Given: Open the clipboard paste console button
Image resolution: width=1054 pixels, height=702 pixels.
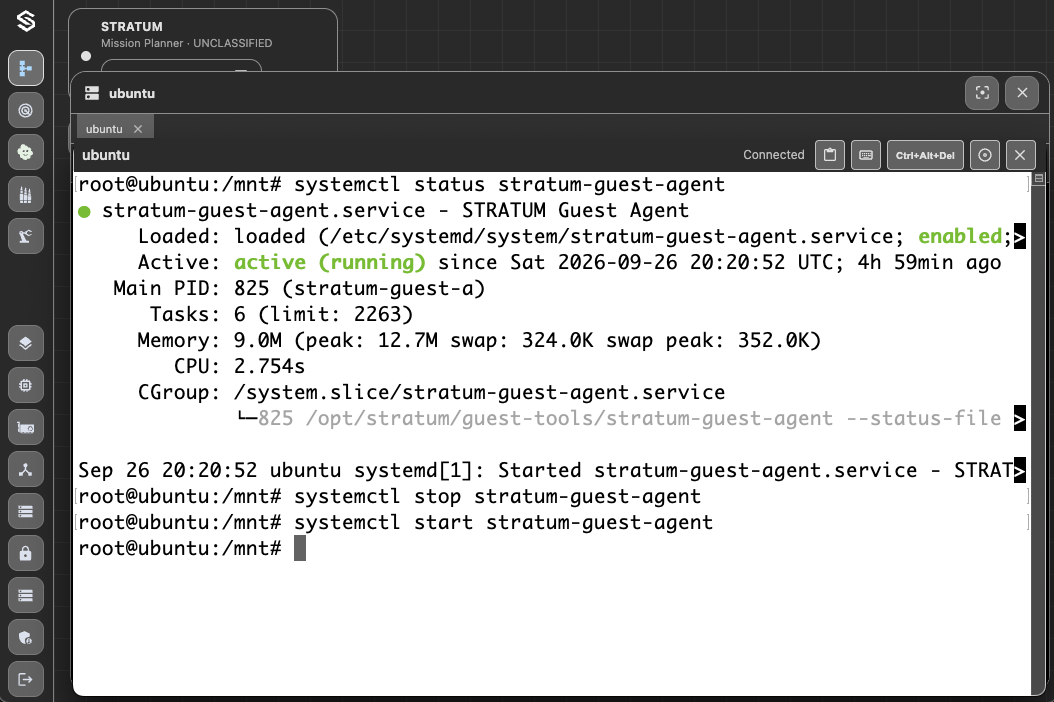Looking at the screenshot, I should (830, 155).
